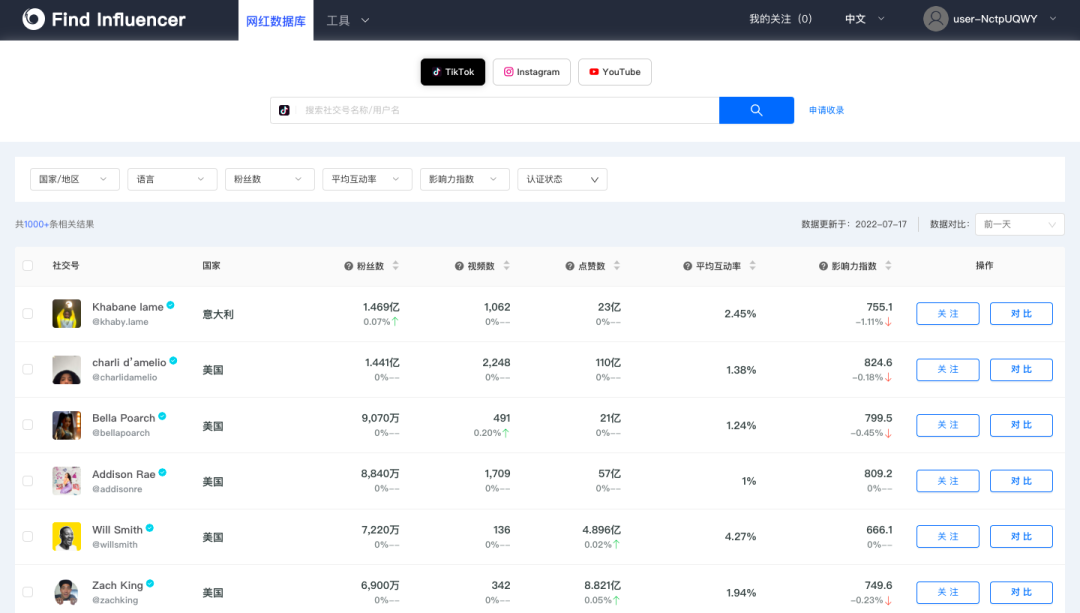Open the 中文 language dropdown

tap(864, 19)
